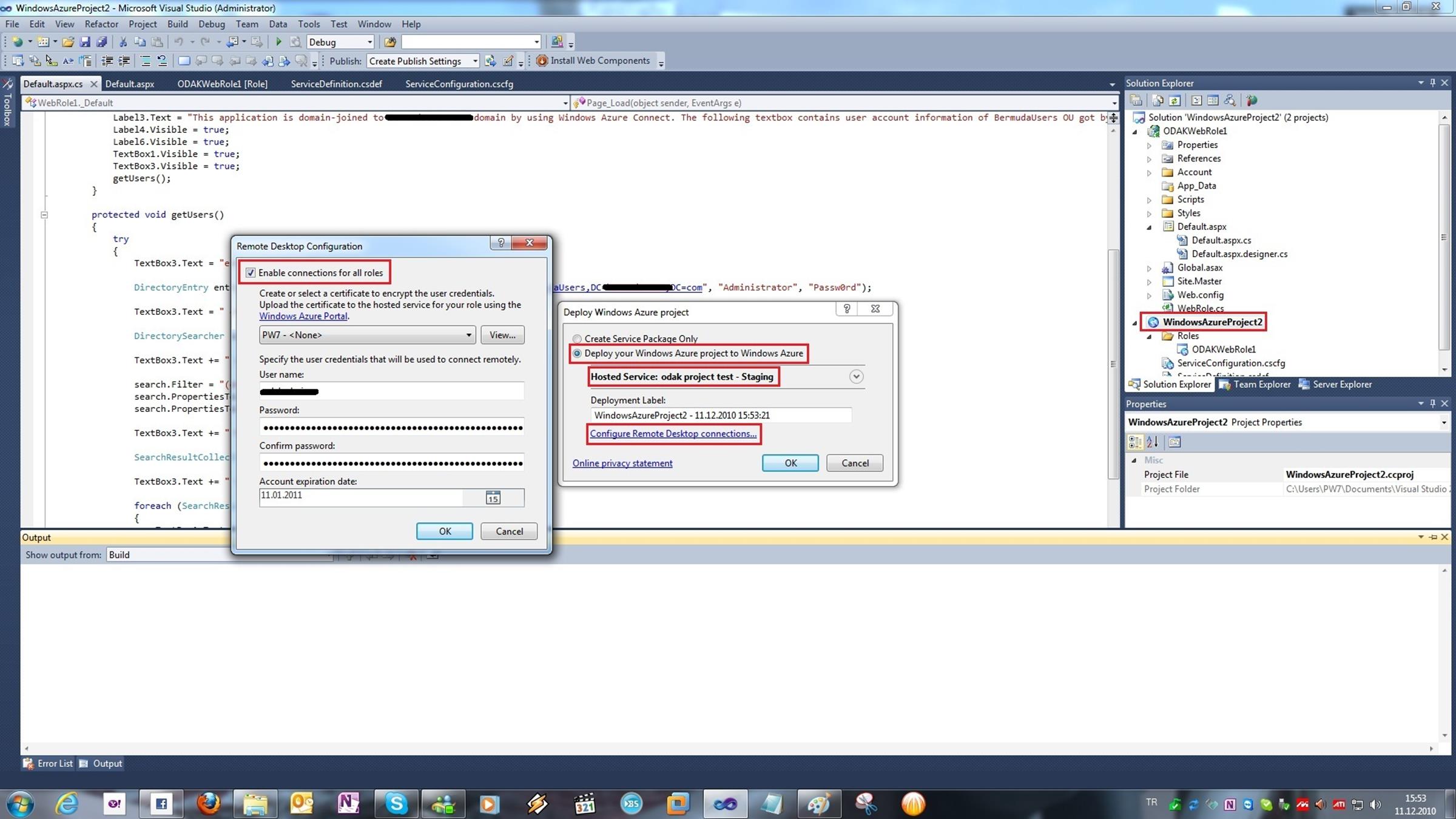Click OK in Deploy Windows Azure project

(x=790, y=463)
